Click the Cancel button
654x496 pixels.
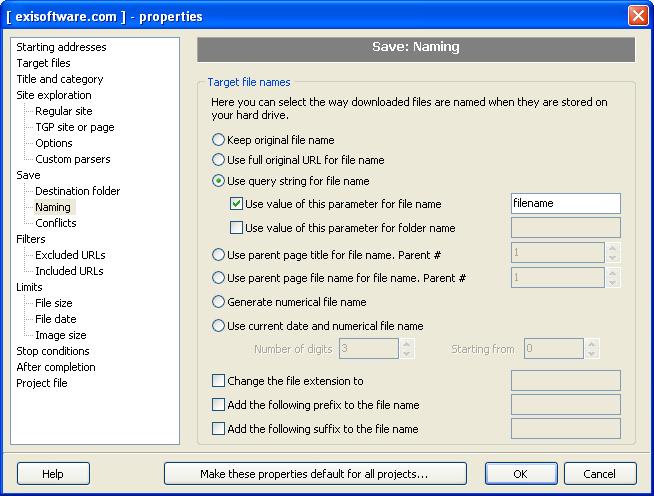tap(600, 473)
